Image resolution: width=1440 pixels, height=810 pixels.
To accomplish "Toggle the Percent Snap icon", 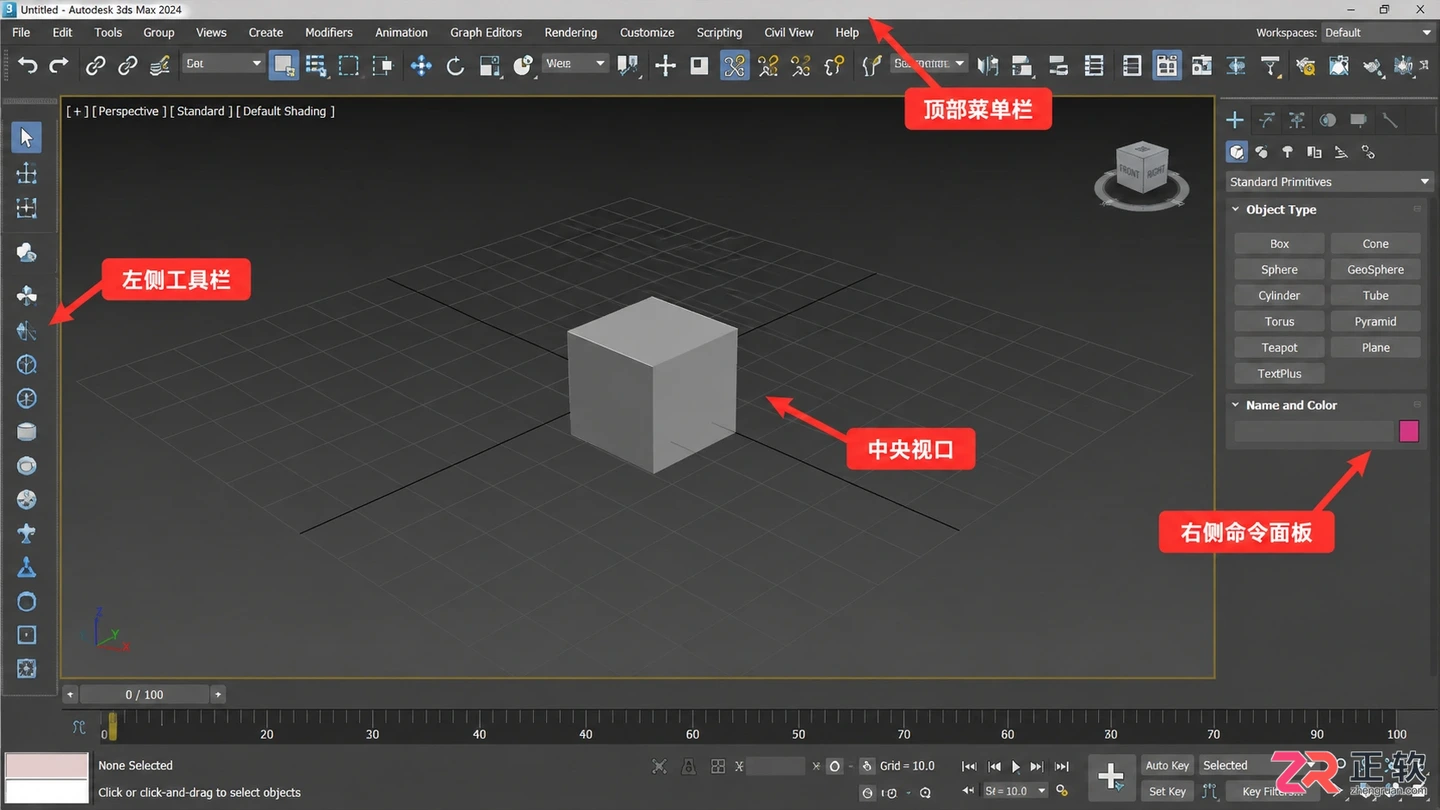I will point(801,66).
